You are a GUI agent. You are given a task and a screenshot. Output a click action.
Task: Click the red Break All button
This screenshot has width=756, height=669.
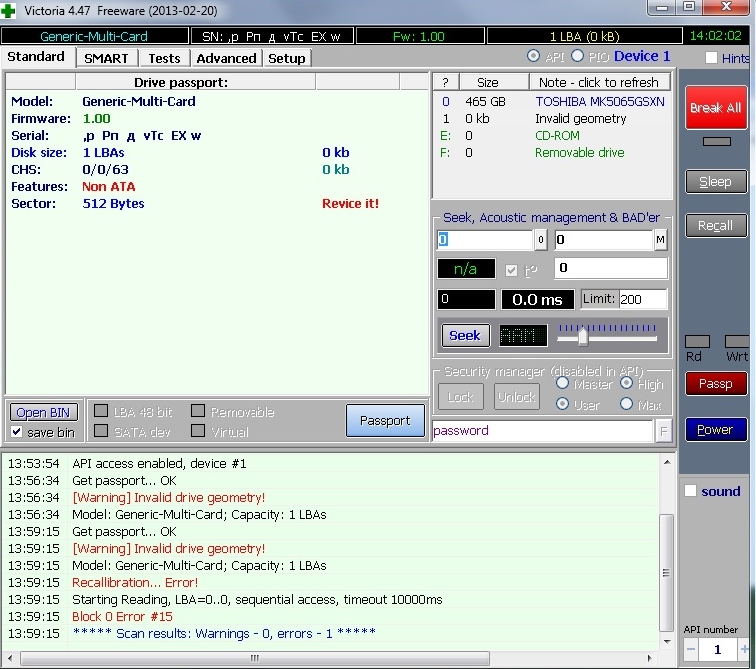(716, 107)
